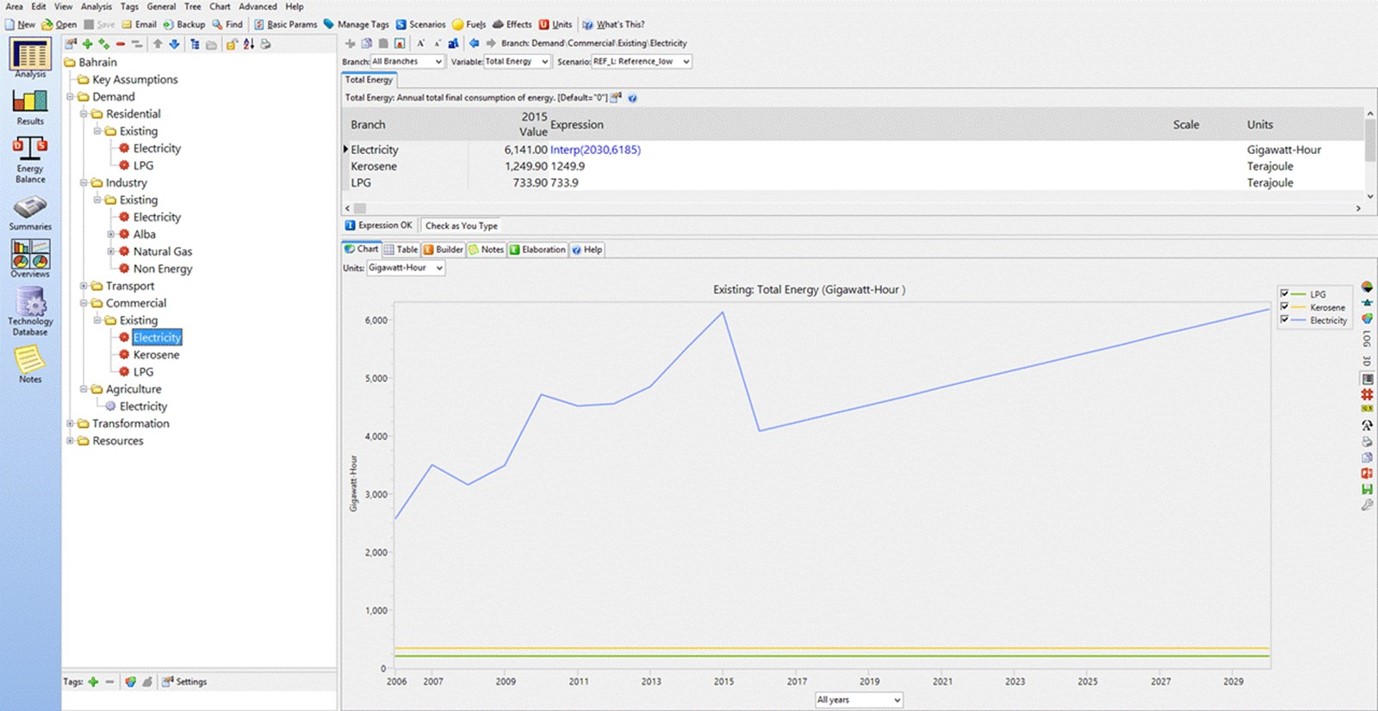Open the Summaries view
Image resolution: width=1378 pixels, height=711 pixels.
pyautogui.click(x=30, y=213)
